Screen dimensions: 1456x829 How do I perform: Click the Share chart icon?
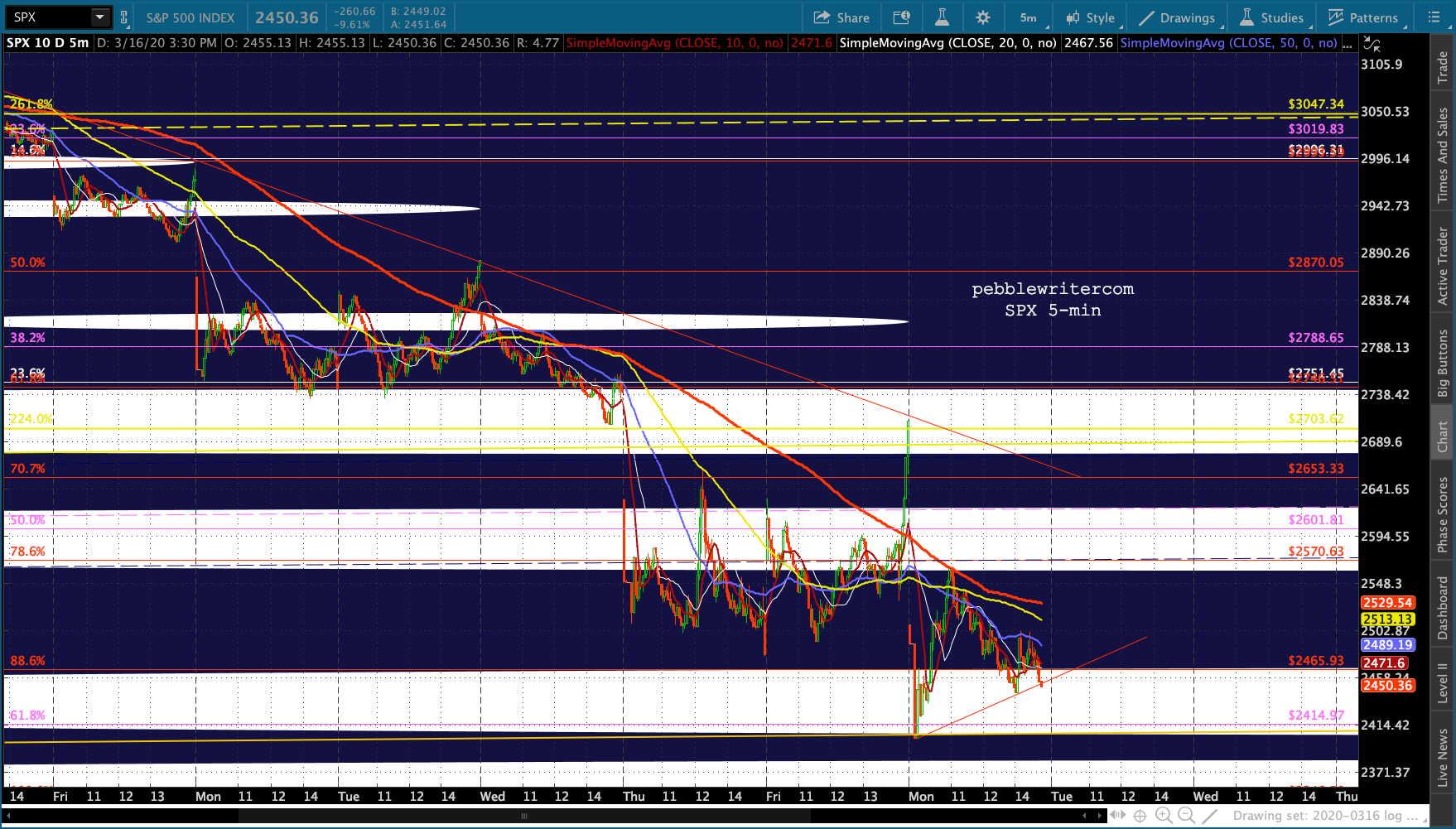coord(841,17)
